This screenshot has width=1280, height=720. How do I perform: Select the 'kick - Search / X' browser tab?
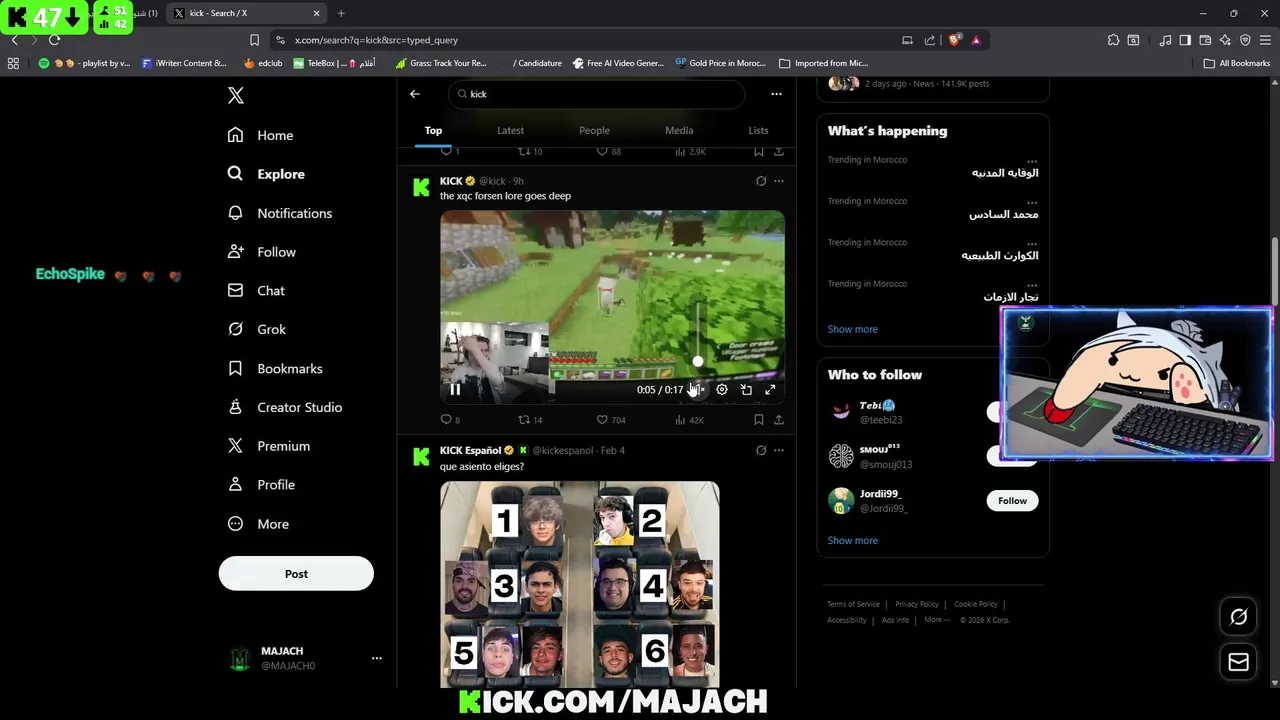point(248,13)
